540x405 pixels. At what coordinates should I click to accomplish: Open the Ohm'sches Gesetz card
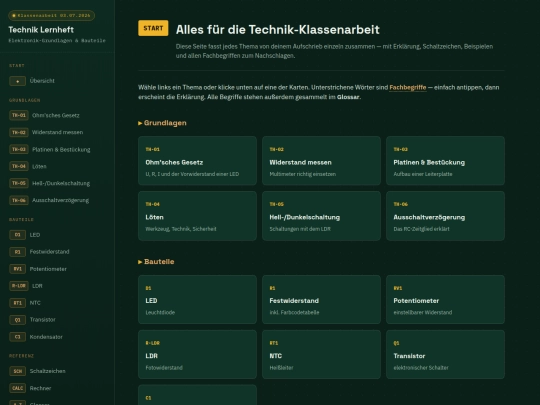(x=197, y=160)
